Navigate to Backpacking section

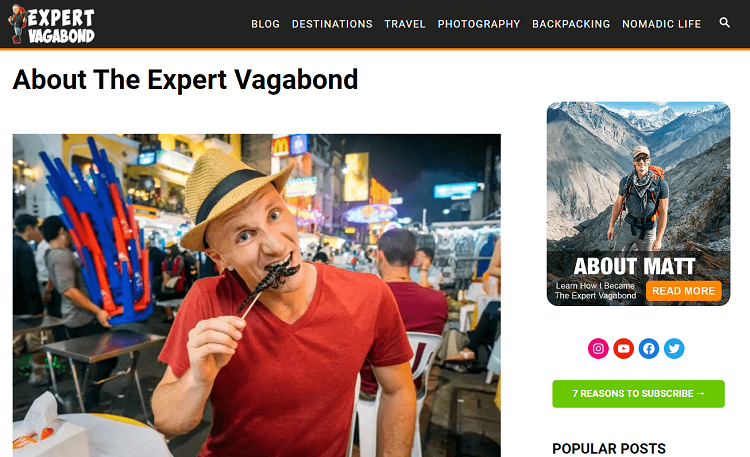pos(571,24)
